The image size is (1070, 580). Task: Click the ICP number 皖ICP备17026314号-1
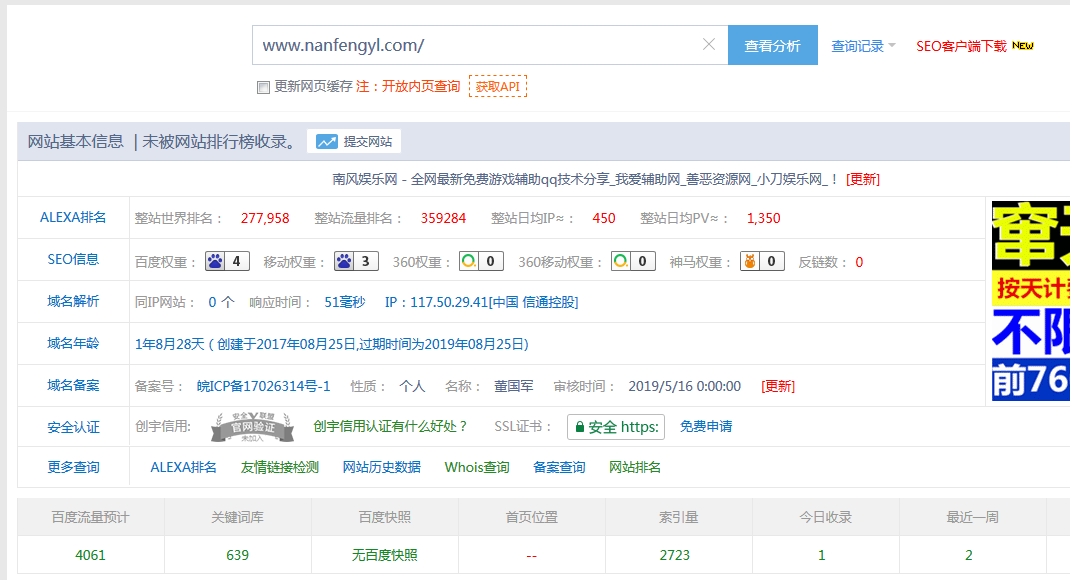click(x=263, y=386)
